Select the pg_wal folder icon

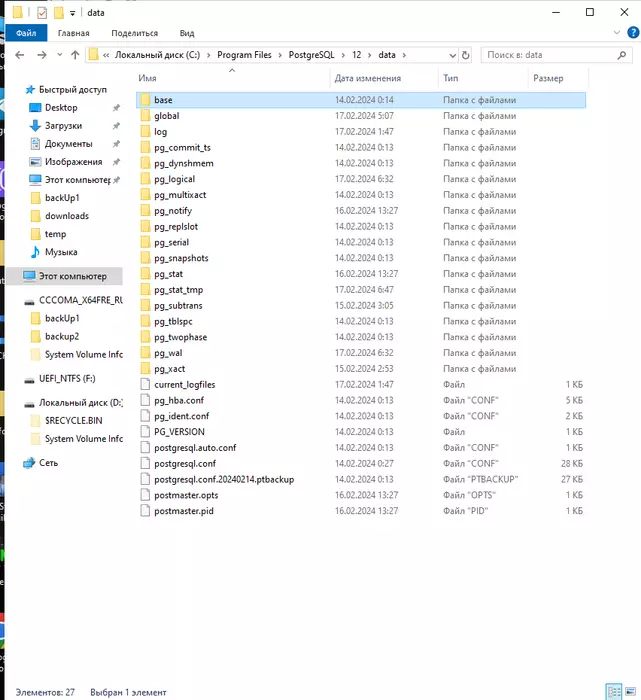(145, 353)
